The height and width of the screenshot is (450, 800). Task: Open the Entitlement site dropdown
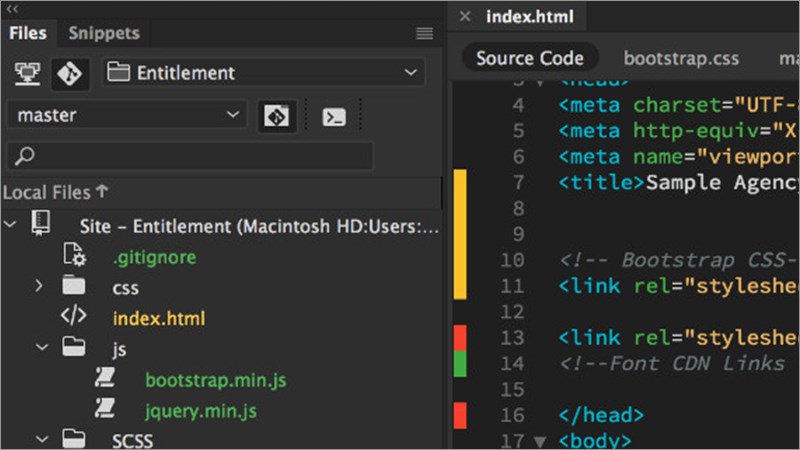264,73
